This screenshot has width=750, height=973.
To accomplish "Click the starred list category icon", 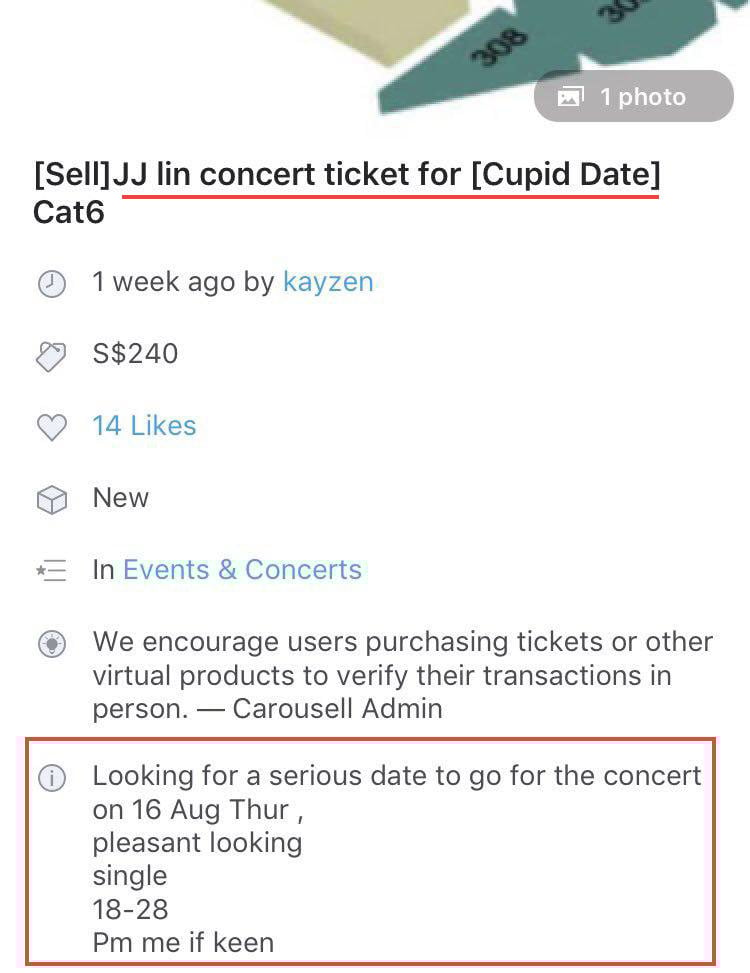I will pos(51,571).
